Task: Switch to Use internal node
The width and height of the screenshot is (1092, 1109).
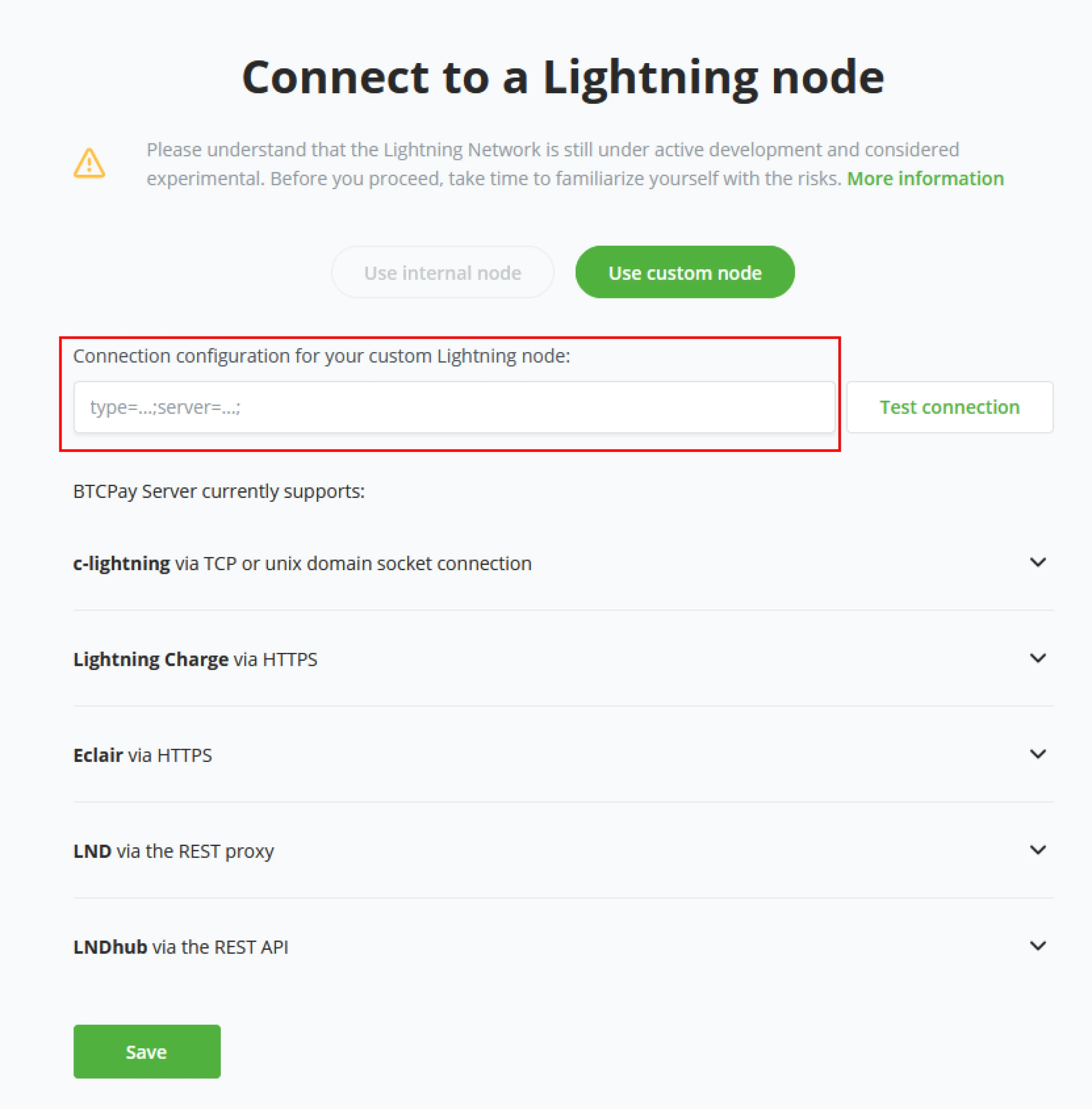Action: 442,273
